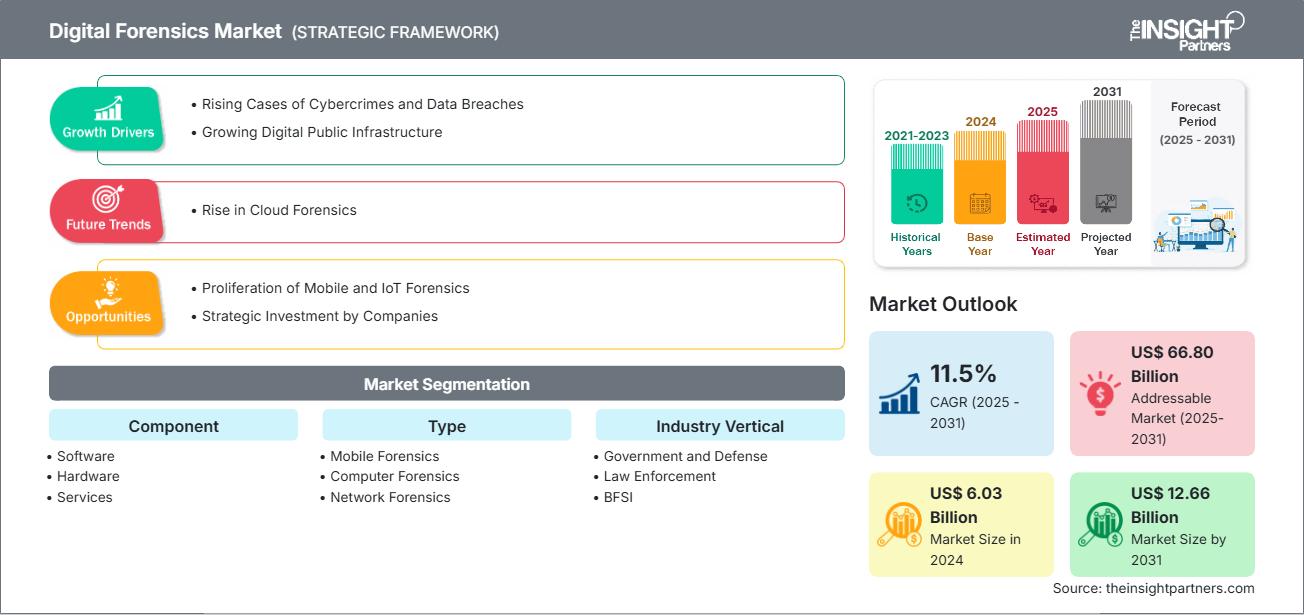Image resolution: width=1304 pixels, height=615 pixels.
Task: Click The Insight Partners logo
Action: (1187, 31)
